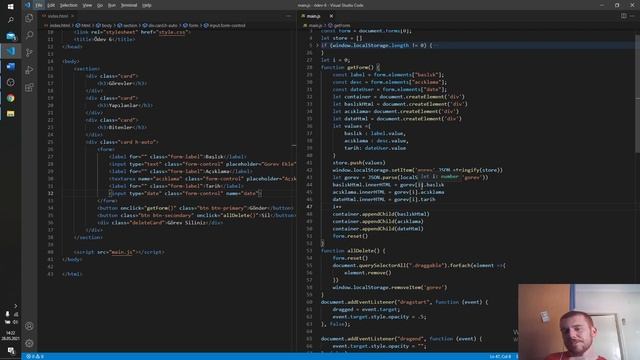Click the input.form-control breadcrumb
640x360 pixels.
click(224, 25)
